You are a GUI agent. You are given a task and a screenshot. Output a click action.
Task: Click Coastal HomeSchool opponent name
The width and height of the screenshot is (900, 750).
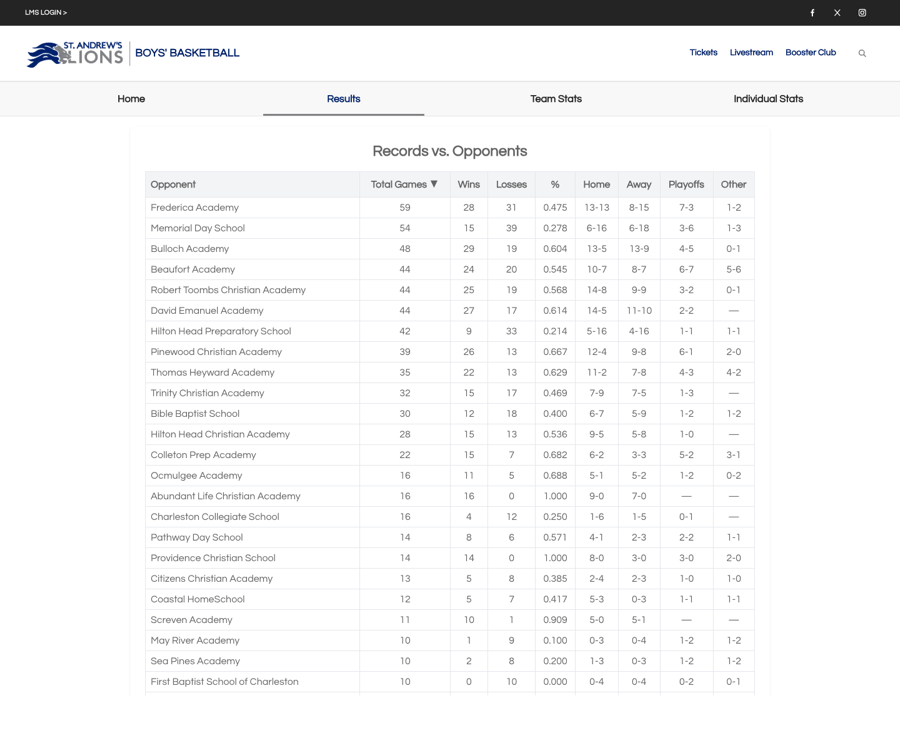(x=197, y=600)
